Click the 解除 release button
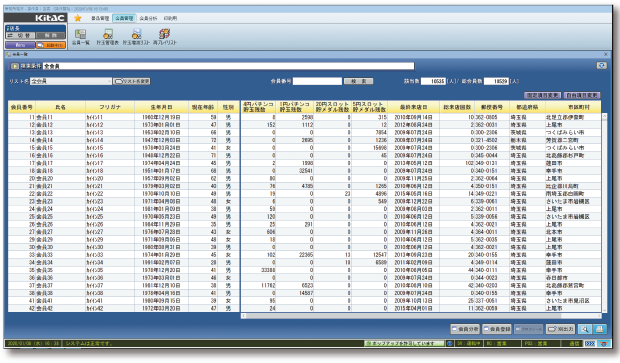 point(51,36)
